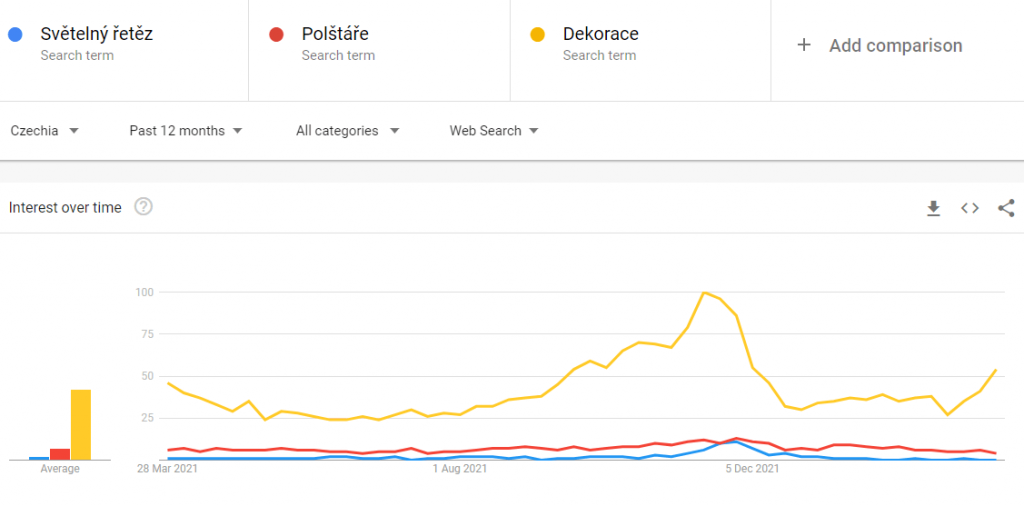Click the Dekorace peak at 100 on chart
1024x506 pixels.
pos(704,292)
